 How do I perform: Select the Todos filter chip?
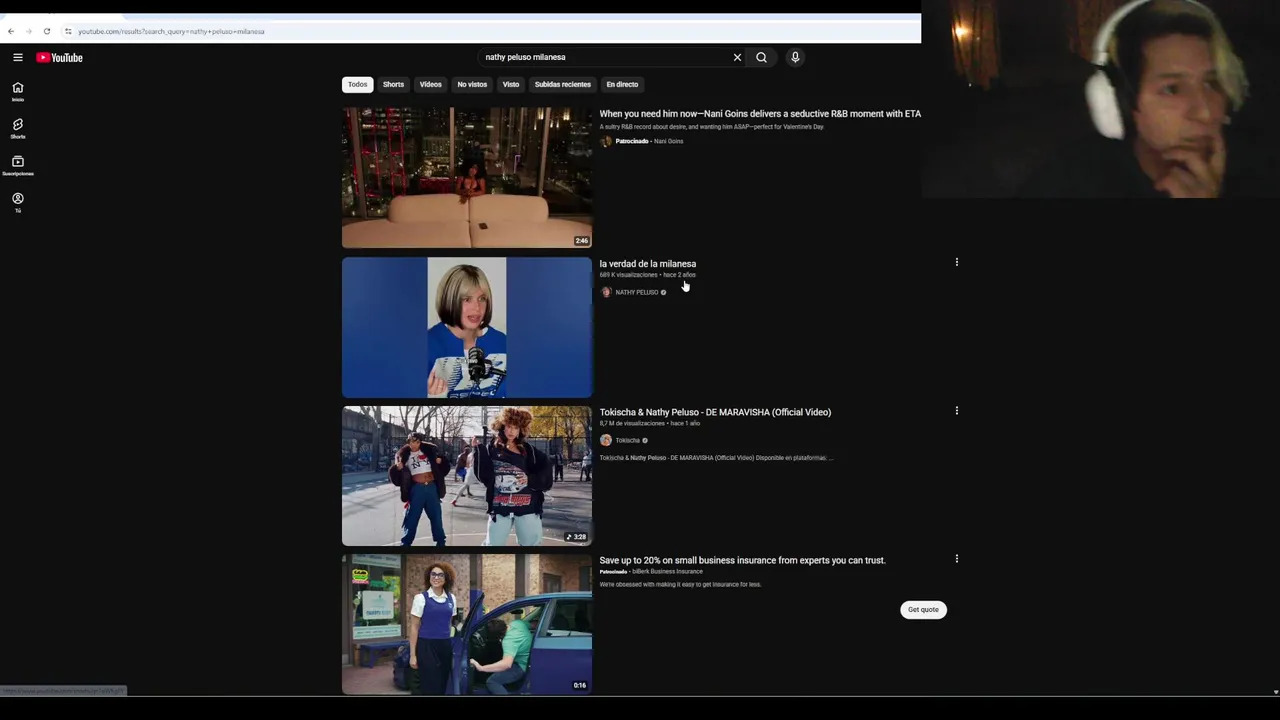[357, 84]
